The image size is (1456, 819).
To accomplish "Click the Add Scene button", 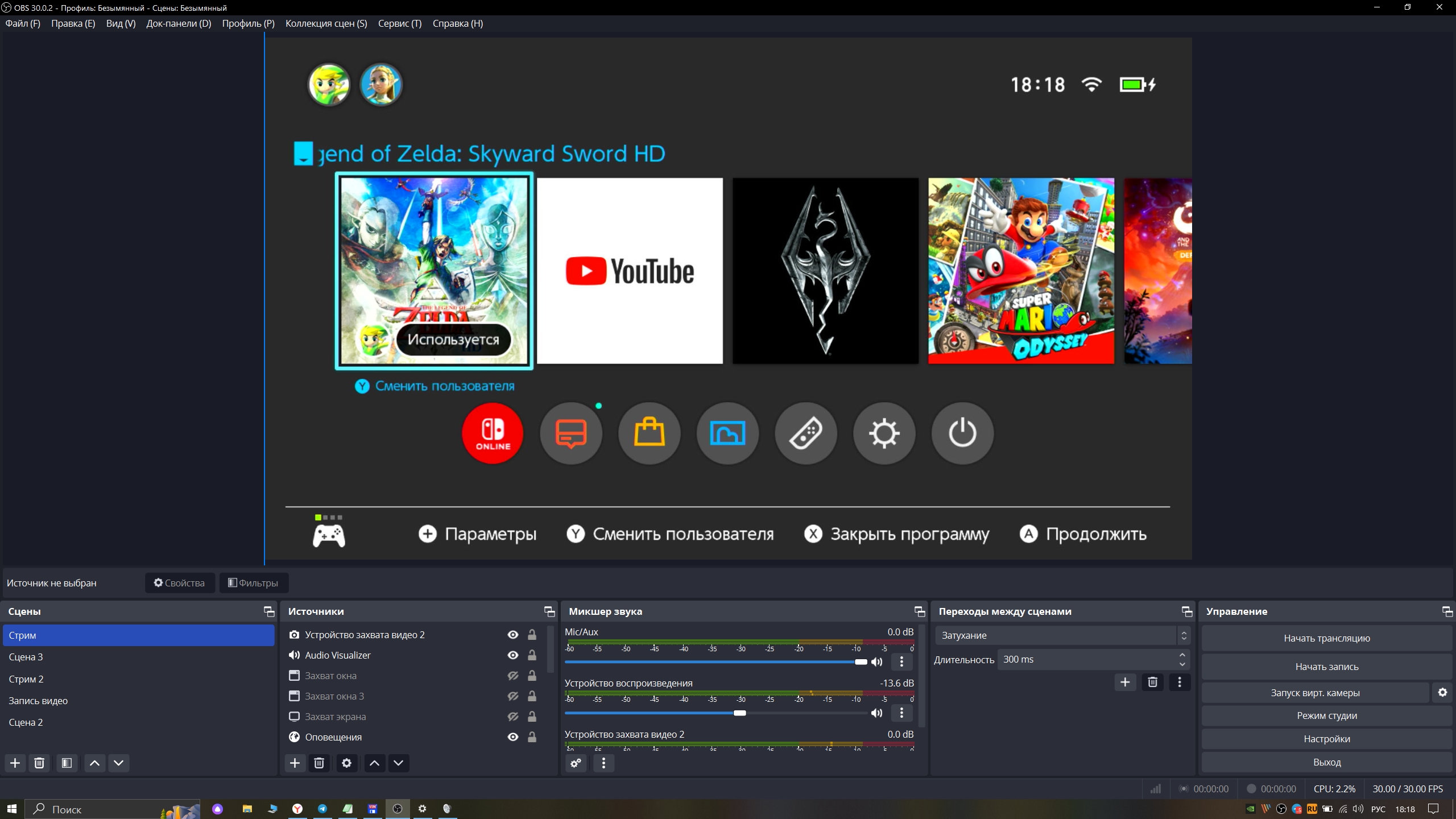I will coord(14,762).
